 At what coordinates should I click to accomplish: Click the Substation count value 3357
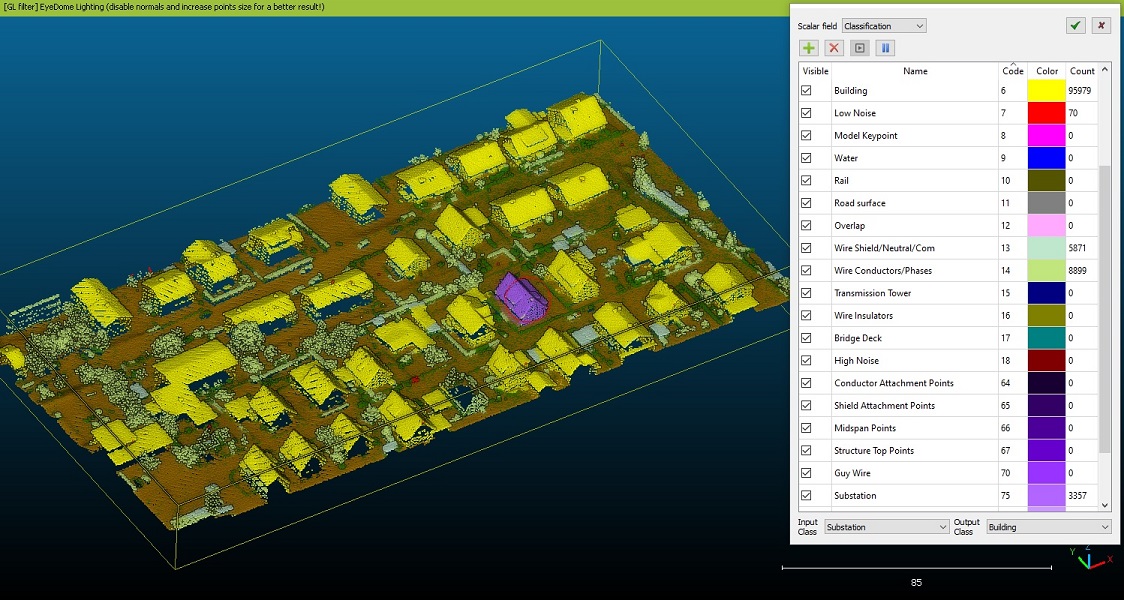[x=1078, y=495]
